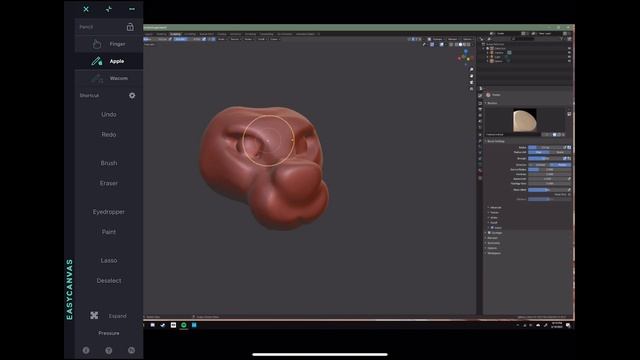Hide the Collection via its eye icon
The width and height of the screenshot is (640, 360).
[x=569, y=48]
